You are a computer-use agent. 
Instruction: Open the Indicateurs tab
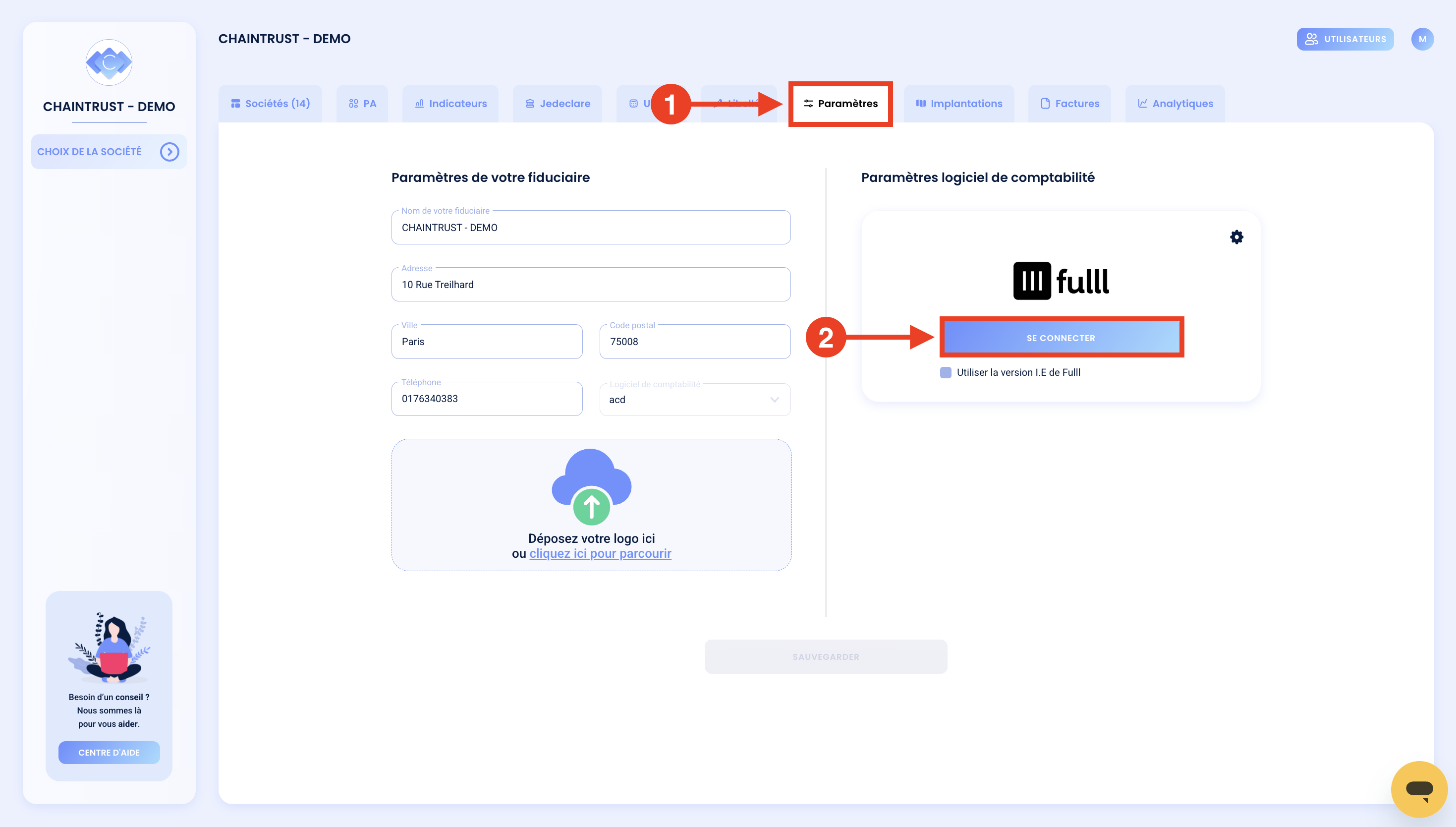pyautogui.click(x=450, y=103)
